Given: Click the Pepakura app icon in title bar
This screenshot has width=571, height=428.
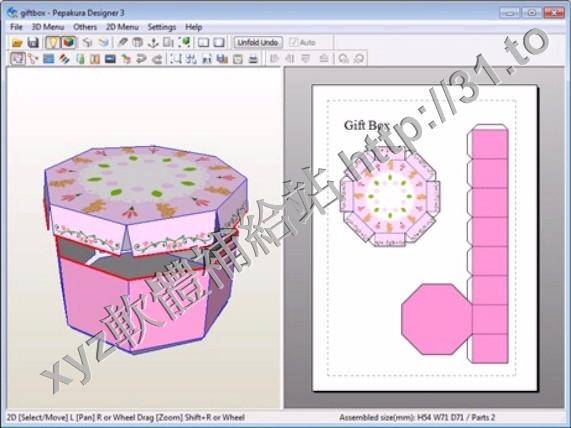Looking at the screenshot, I should point(12,13).
